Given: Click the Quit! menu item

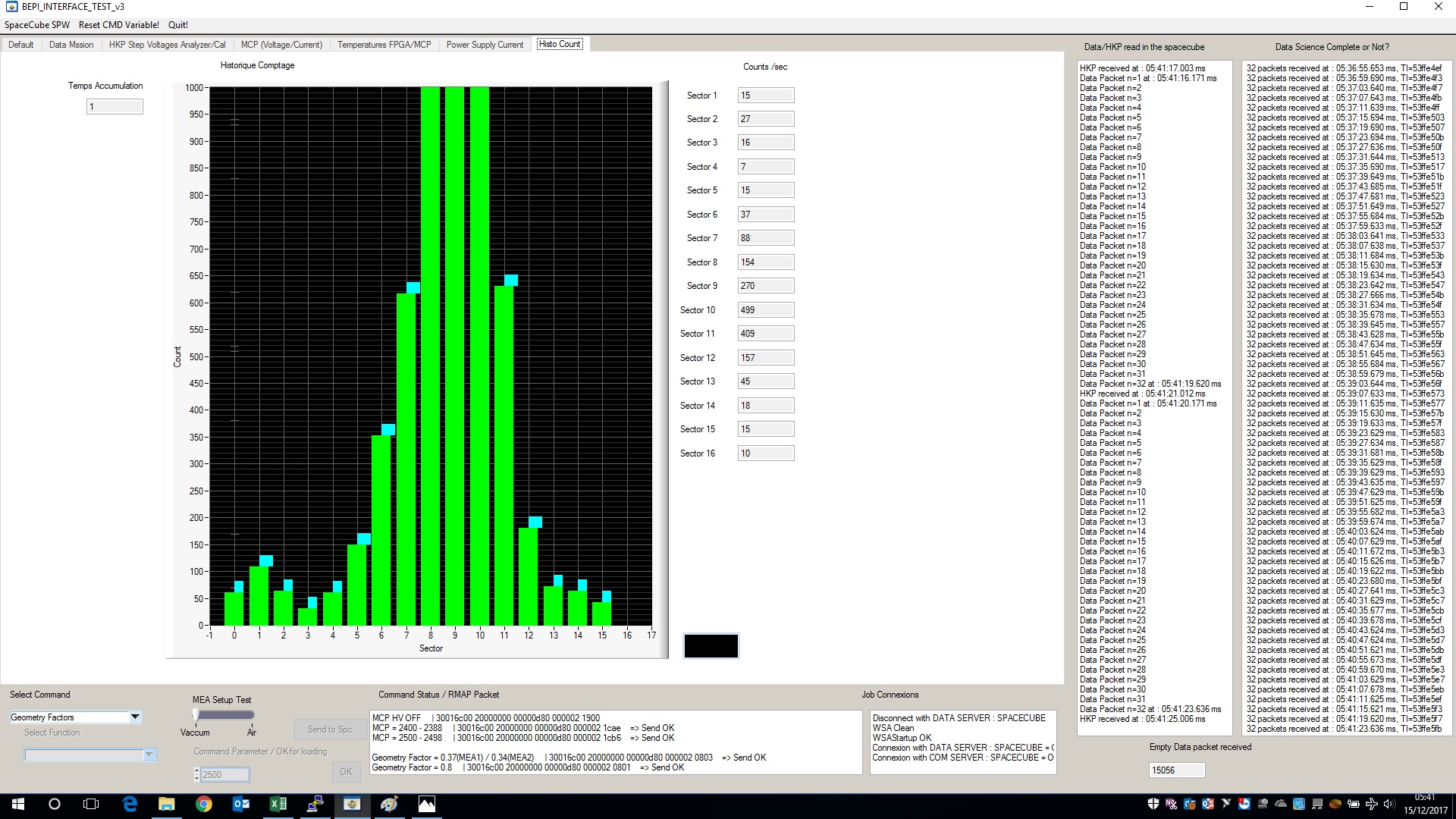Looking at the screenshot, I should 178,25.
